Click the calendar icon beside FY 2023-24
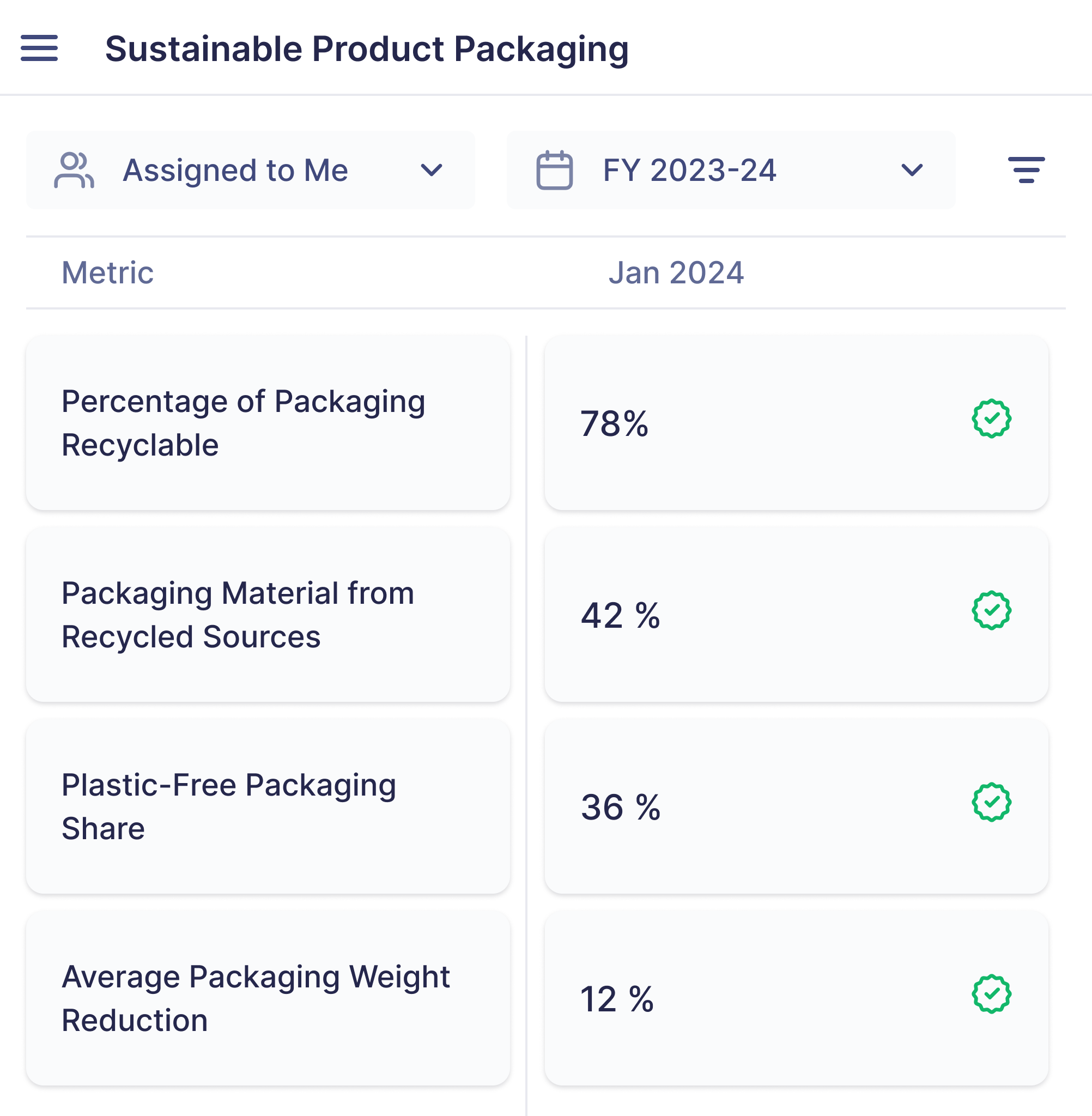The image size is (1092, 1116). [x=554, y=170]
